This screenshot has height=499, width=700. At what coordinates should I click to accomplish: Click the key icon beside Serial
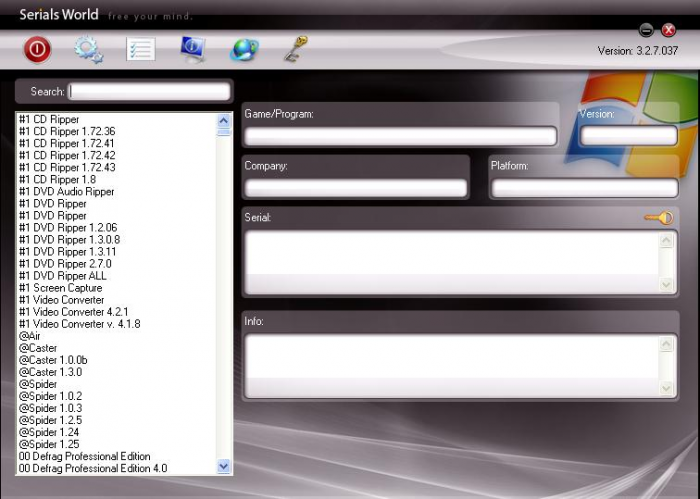[658, 218]
